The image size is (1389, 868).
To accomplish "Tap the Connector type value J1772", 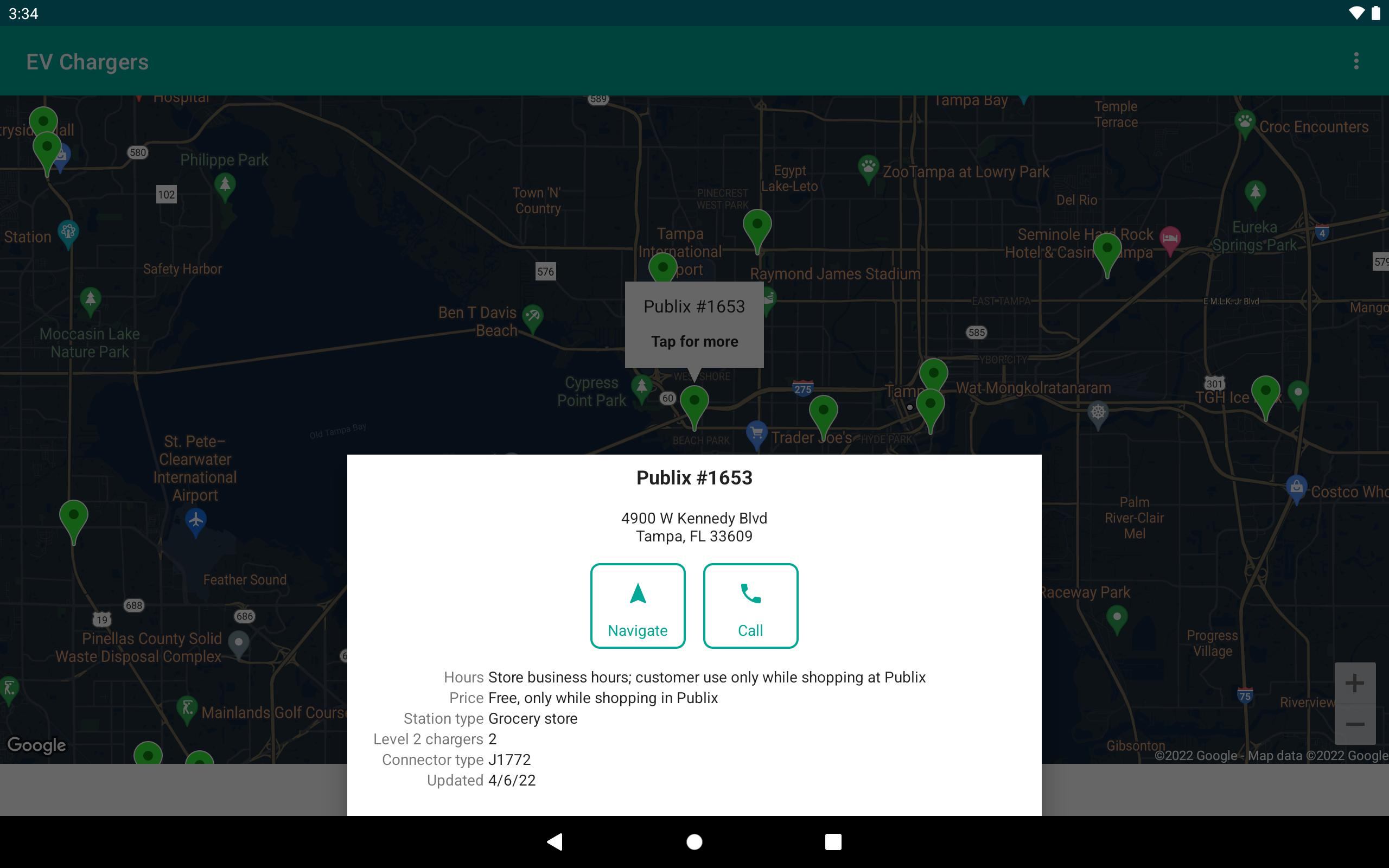I will coord(509,759).
